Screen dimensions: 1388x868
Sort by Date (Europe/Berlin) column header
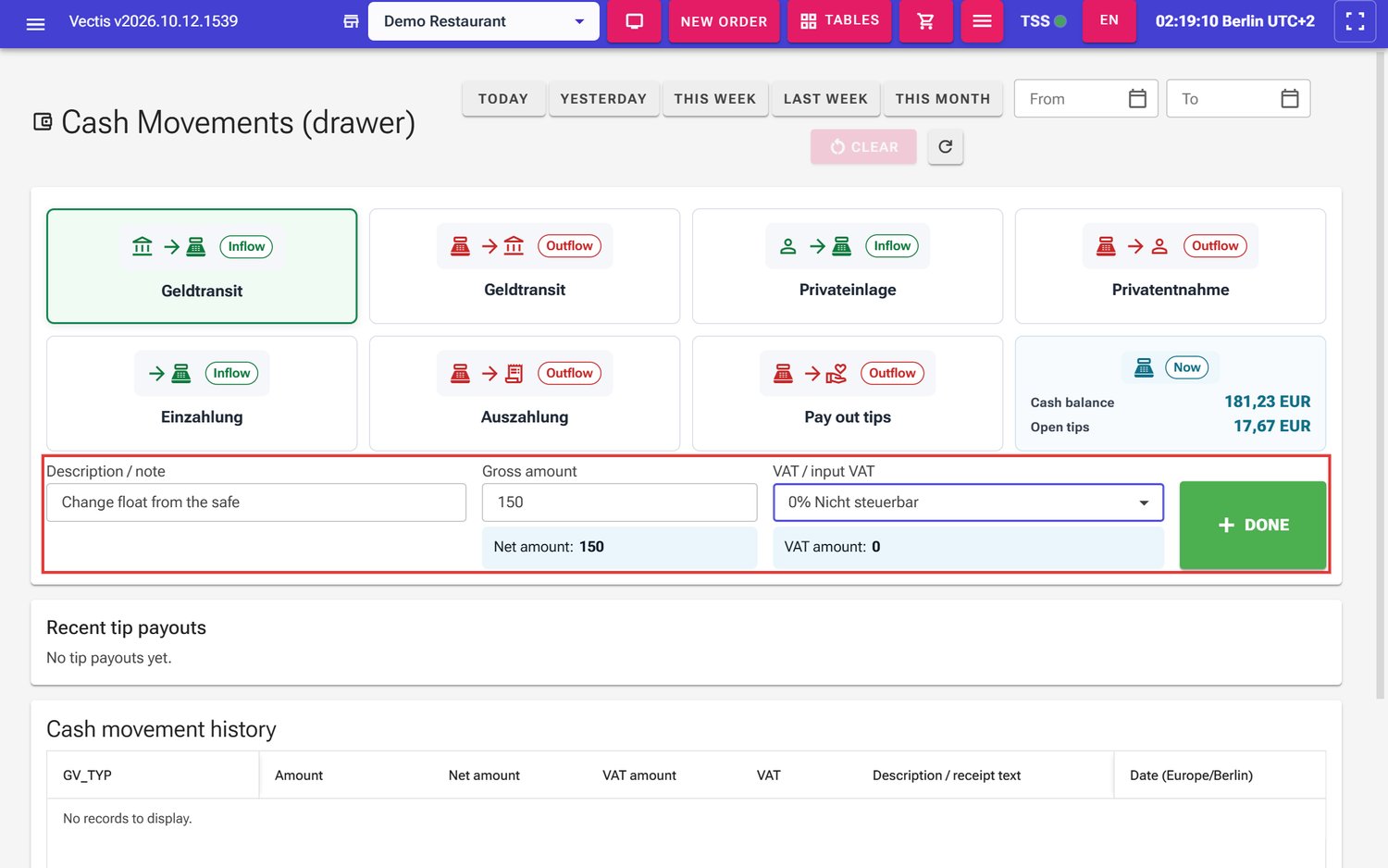[1191, 775]
